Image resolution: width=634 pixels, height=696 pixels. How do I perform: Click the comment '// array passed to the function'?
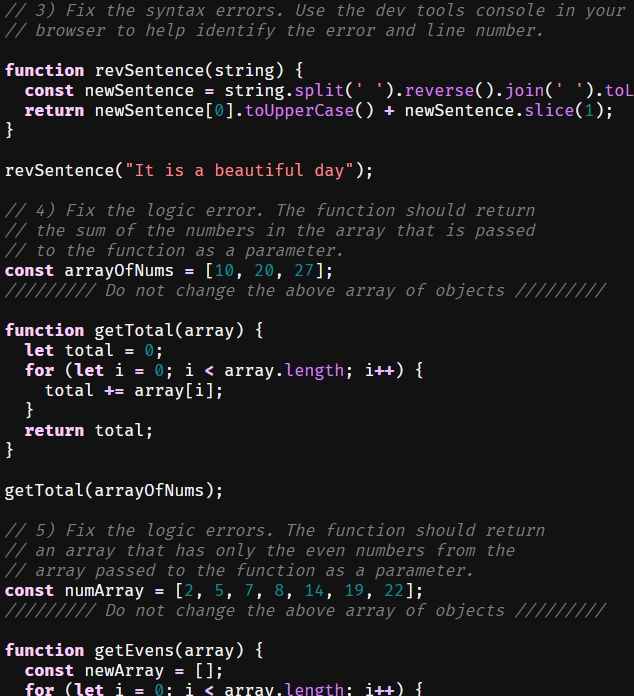click(x=239, y=570)
